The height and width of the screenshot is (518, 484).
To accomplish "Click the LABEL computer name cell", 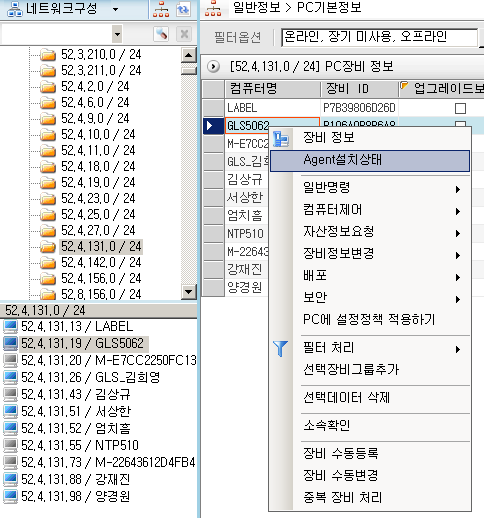I will point(273,108).
